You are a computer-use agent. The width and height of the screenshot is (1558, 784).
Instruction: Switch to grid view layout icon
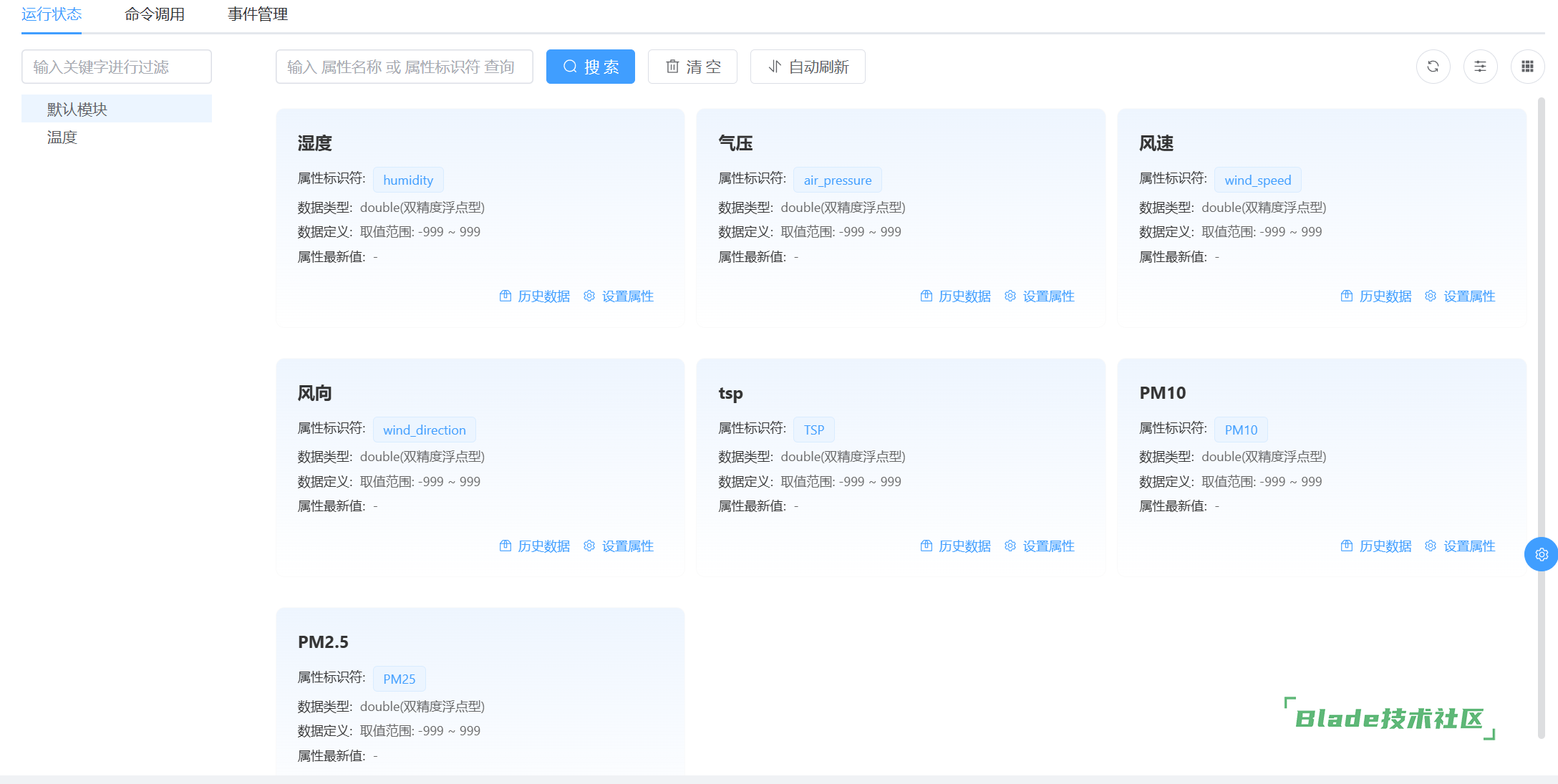pos(1527,67)
